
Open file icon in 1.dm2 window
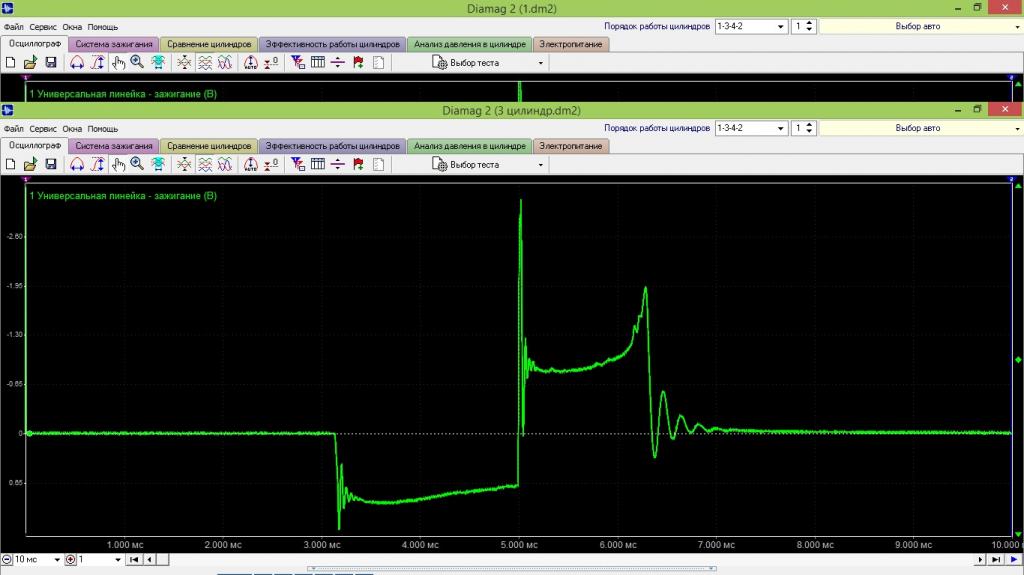[30, 62]
